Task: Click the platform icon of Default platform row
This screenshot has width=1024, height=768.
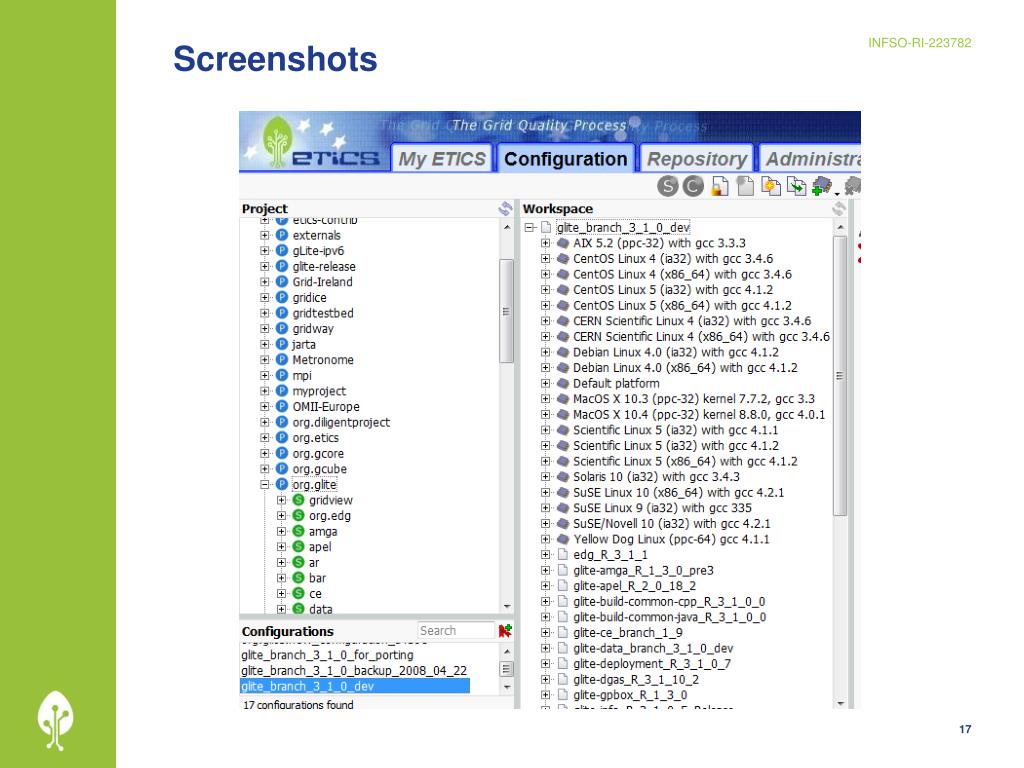Action: (x=562, y=383)
